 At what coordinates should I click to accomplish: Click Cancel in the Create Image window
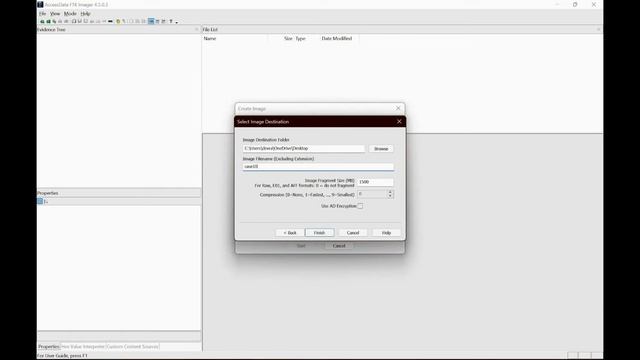pos(339,246)
